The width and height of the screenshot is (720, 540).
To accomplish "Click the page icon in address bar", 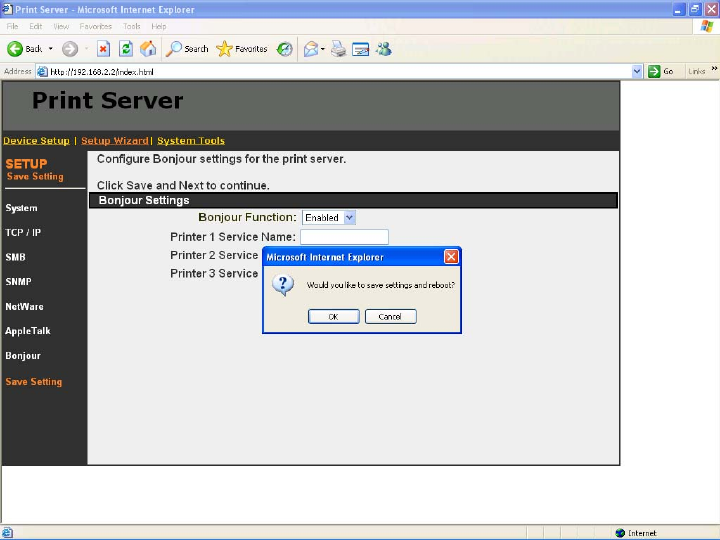I will click(x=42, y=72).
